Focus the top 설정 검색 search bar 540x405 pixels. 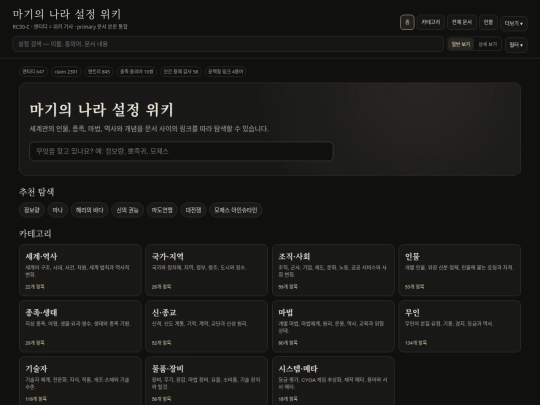coord(228,44)
